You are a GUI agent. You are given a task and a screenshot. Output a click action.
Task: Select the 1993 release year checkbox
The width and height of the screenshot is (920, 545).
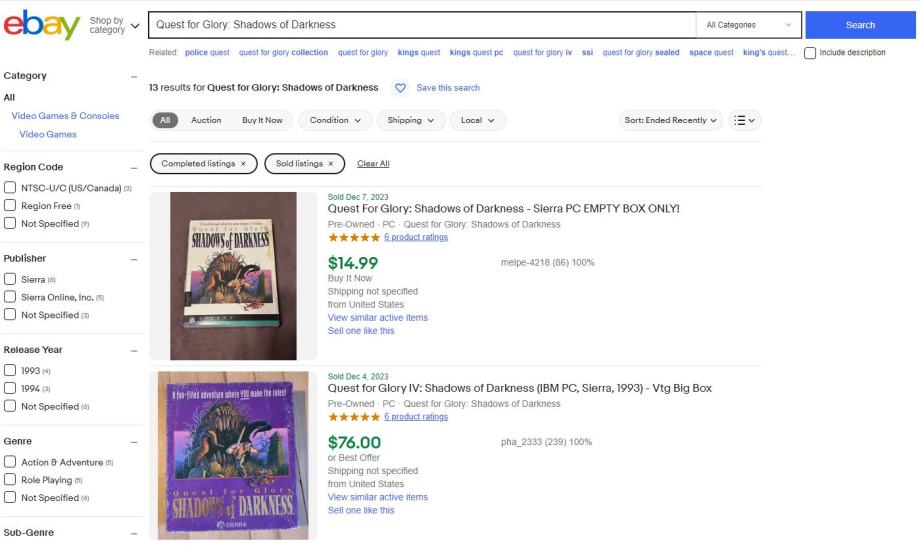[11, 371]
